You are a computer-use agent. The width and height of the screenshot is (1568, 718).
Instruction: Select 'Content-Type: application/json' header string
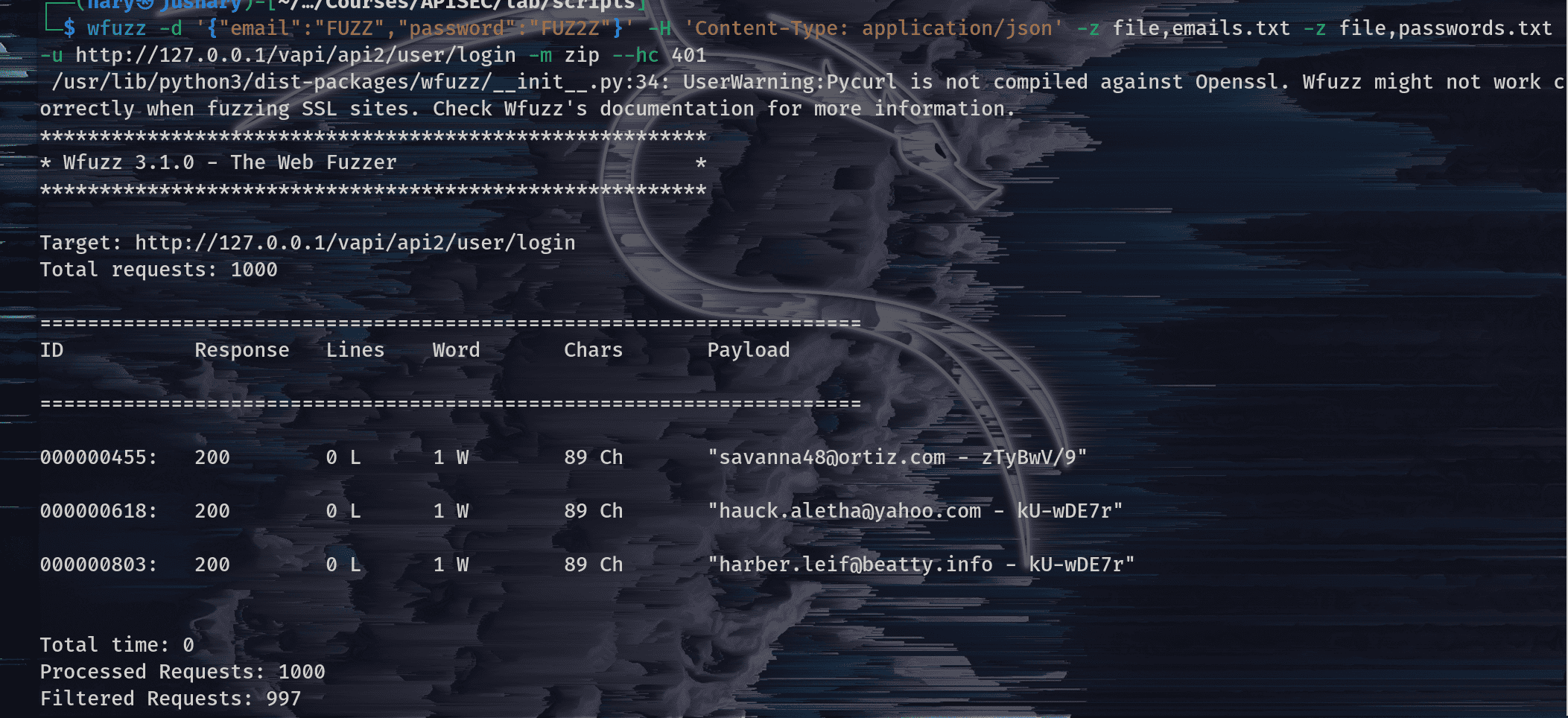[873, 28]
